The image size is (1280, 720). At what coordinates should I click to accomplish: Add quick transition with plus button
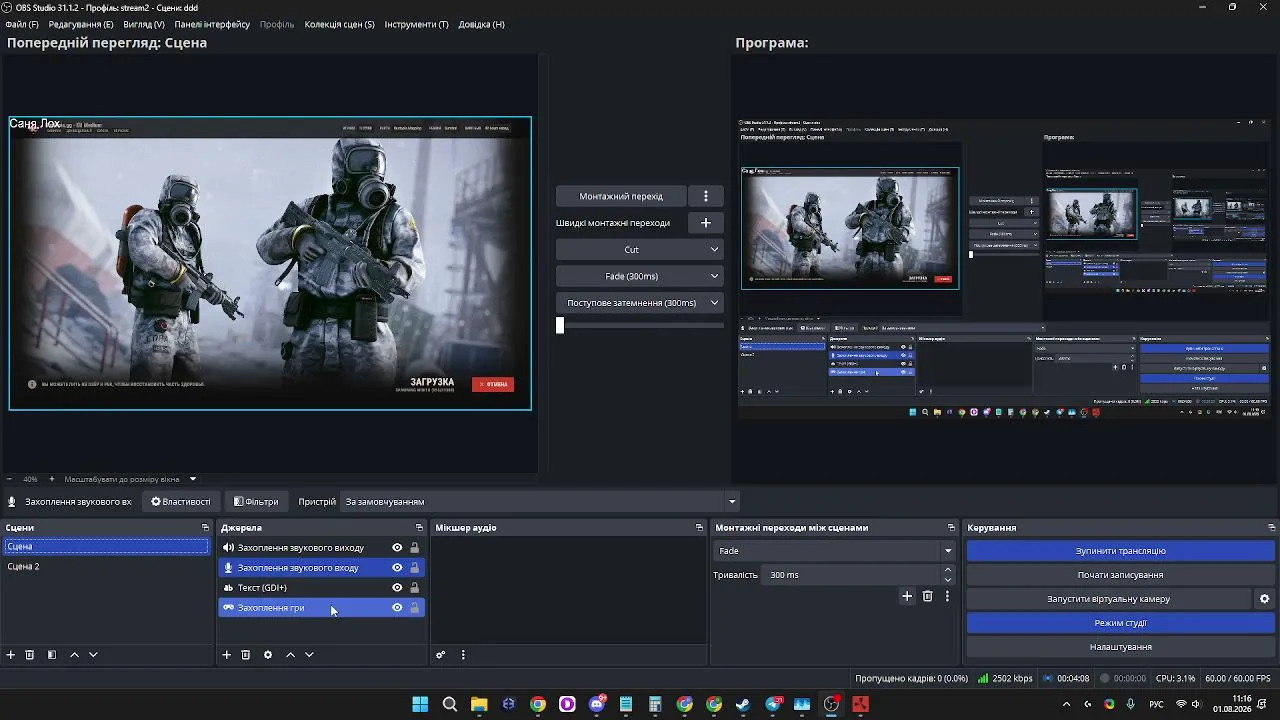(706, 223)
